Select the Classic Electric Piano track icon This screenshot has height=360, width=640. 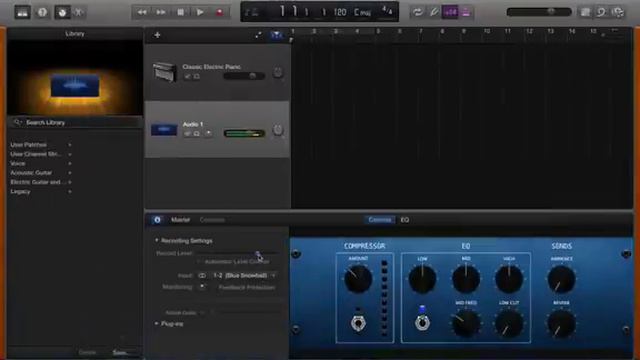pyautogui.click(x=164, y=72)
